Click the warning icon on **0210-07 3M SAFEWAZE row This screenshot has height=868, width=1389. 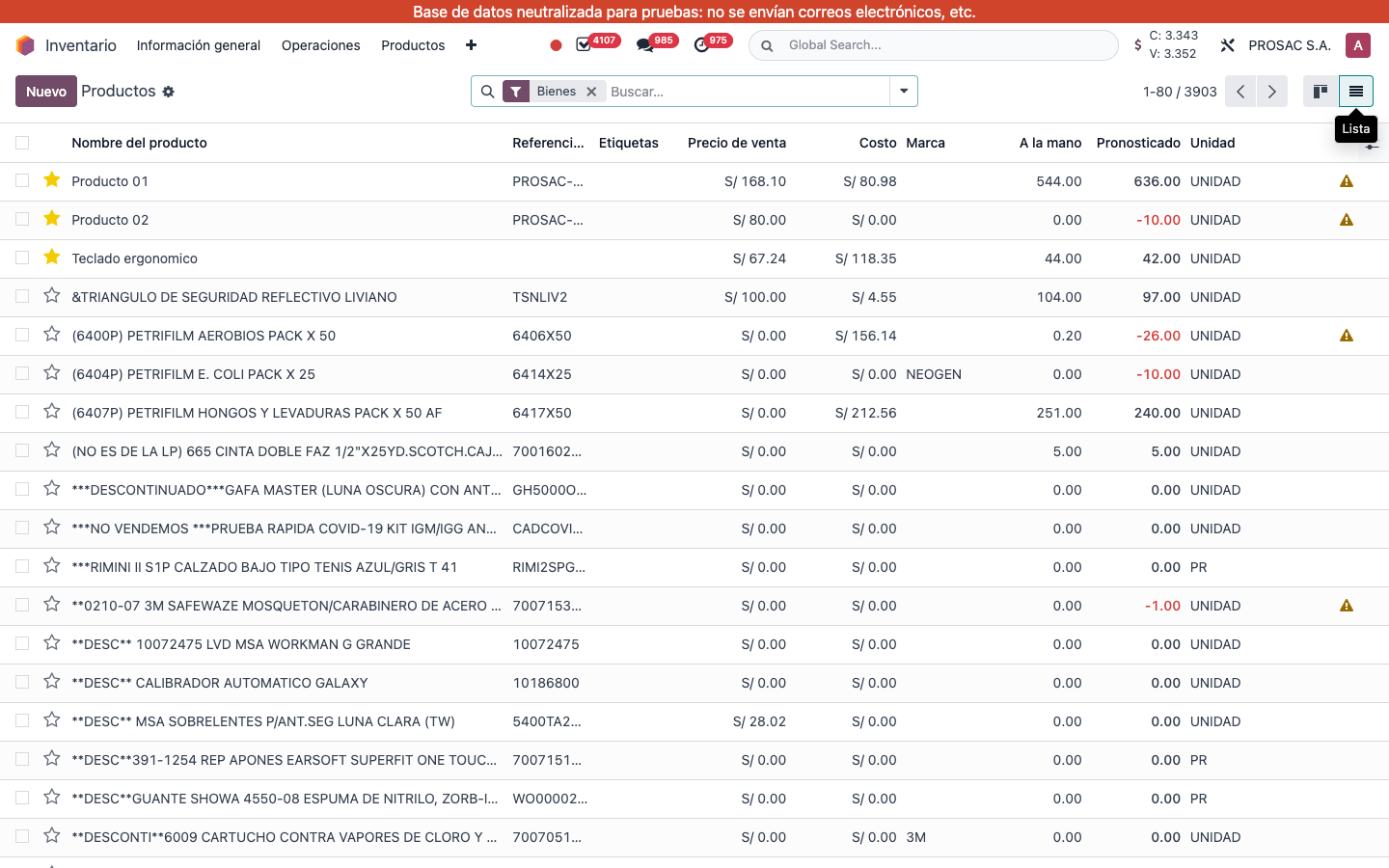pyautogui.click(x=1347, y=606)
